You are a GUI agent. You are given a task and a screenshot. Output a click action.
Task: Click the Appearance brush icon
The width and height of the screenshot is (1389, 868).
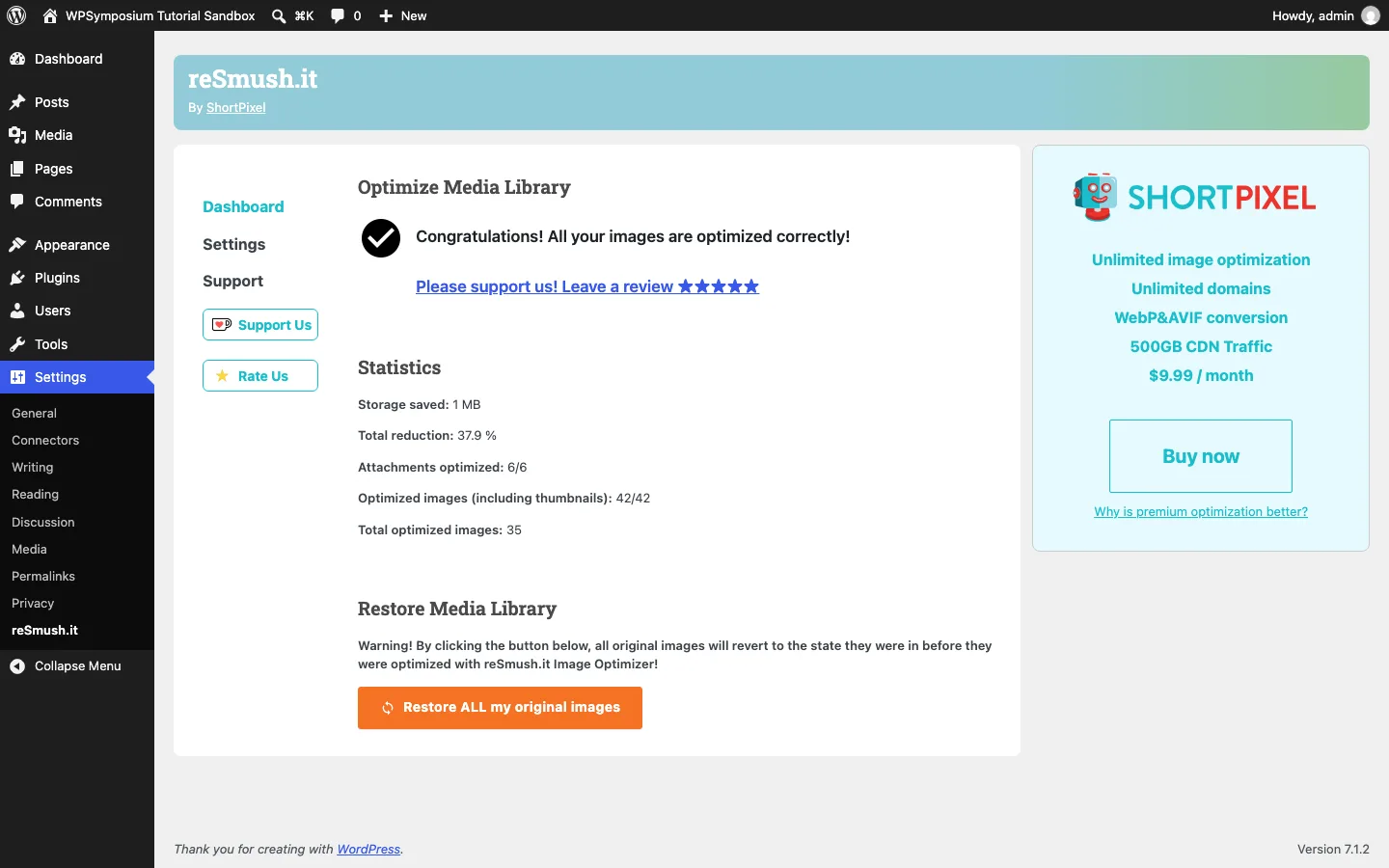coord(17,245)
